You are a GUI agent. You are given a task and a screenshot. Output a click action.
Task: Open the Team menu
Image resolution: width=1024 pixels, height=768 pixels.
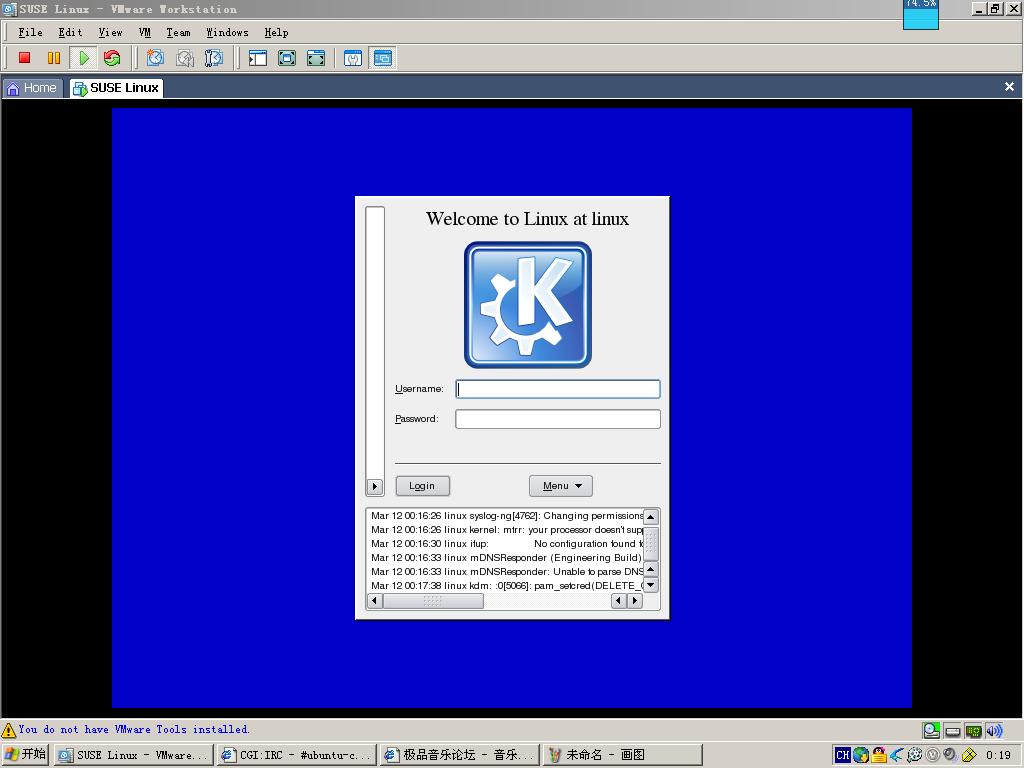[178, 32]
